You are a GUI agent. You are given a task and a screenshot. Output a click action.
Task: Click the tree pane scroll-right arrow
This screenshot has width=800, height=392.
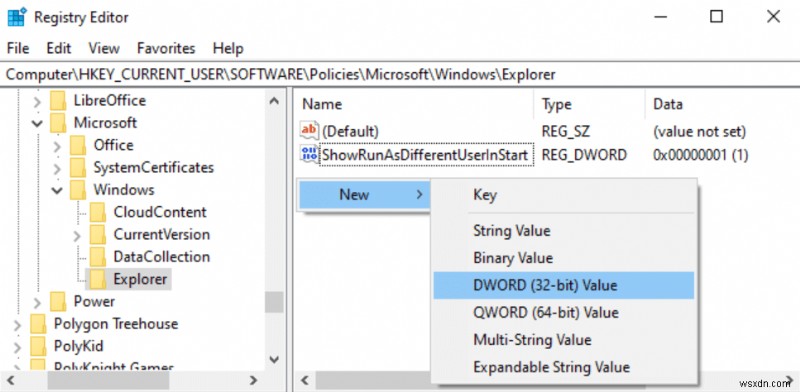click(253, 380)
